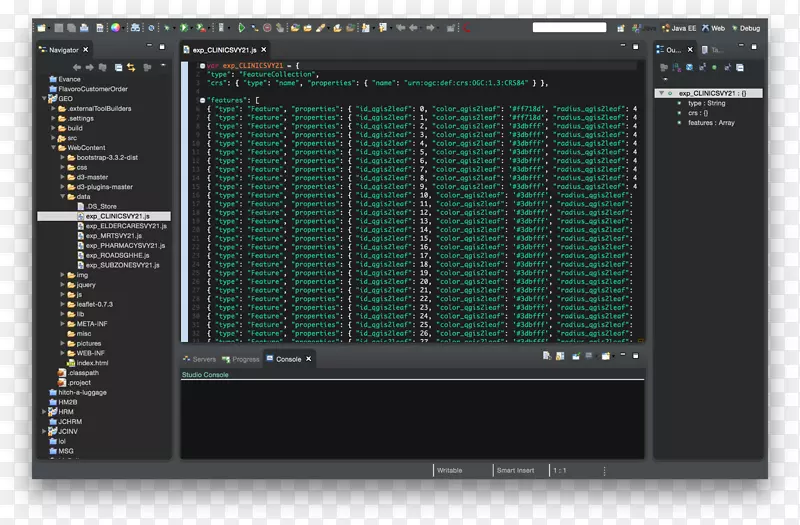Close the Console tab
The image size is (800, 525).
tap(309, 359)
